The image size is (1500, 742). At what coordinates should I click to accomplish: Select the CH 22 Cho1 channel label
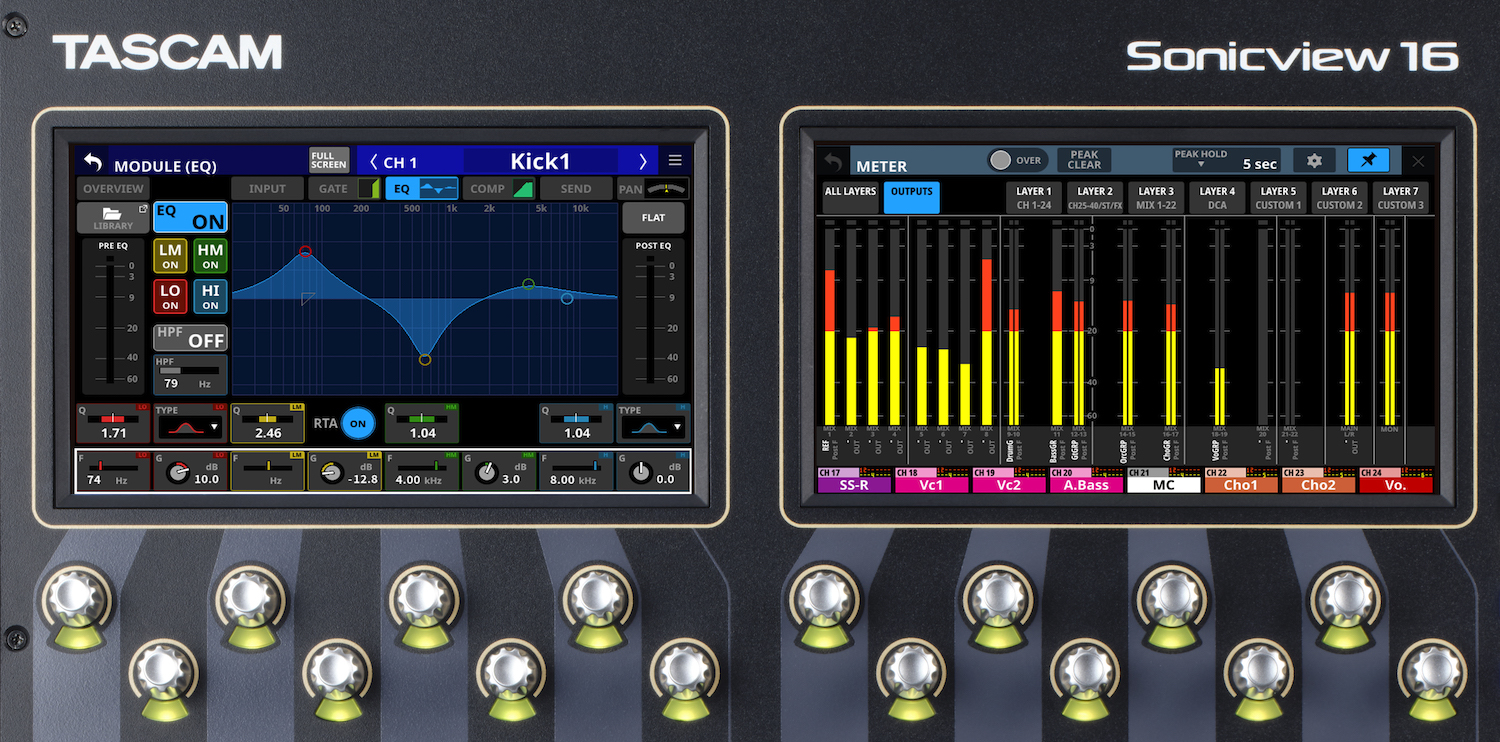1241,480
